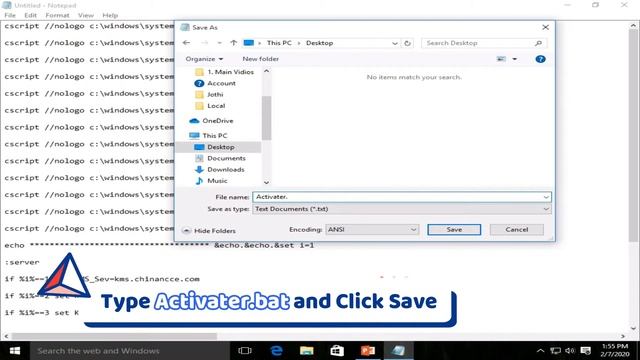Viewport: 640px width, 360px height.
Task: Click the refresh button beside address bar
Action: coord(407,43)
